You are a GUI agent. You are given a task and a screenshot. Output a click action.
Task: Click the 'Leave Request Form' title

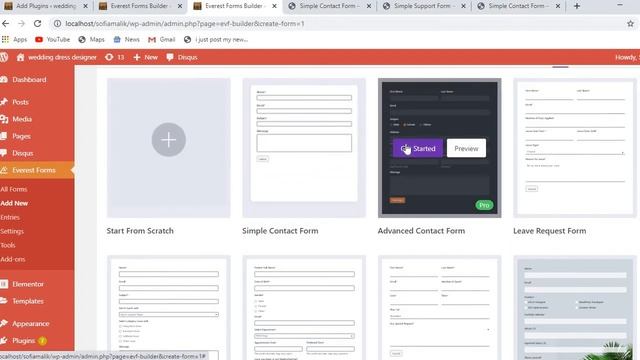tap(549, 231)
